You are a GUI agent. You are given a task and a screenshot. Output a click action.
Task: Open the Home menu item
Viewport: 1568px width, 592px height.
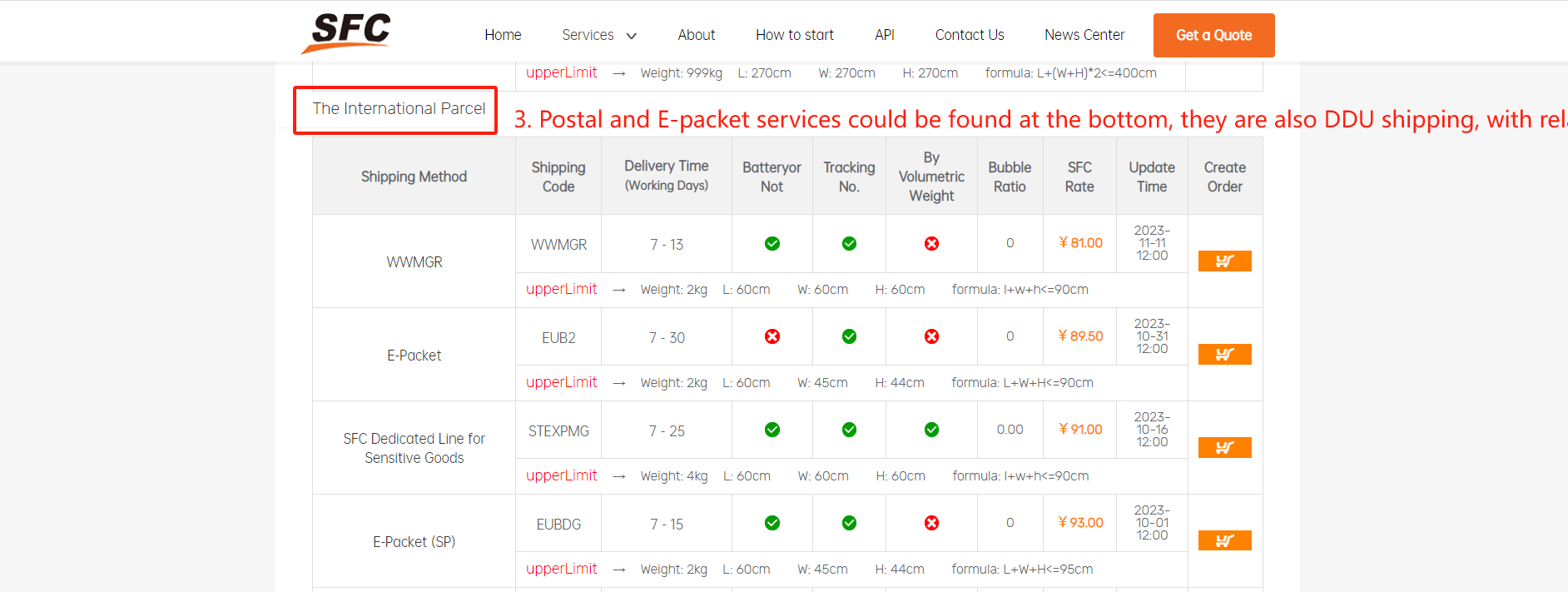tap(503, 35)
